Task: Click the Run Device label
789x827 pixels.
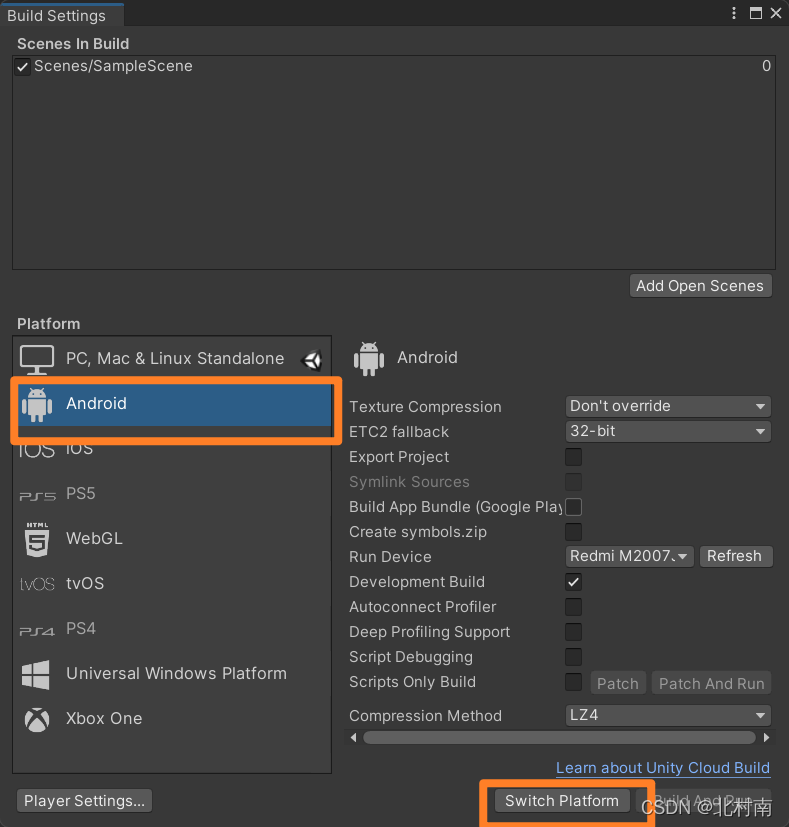Action: coord(390,557)
